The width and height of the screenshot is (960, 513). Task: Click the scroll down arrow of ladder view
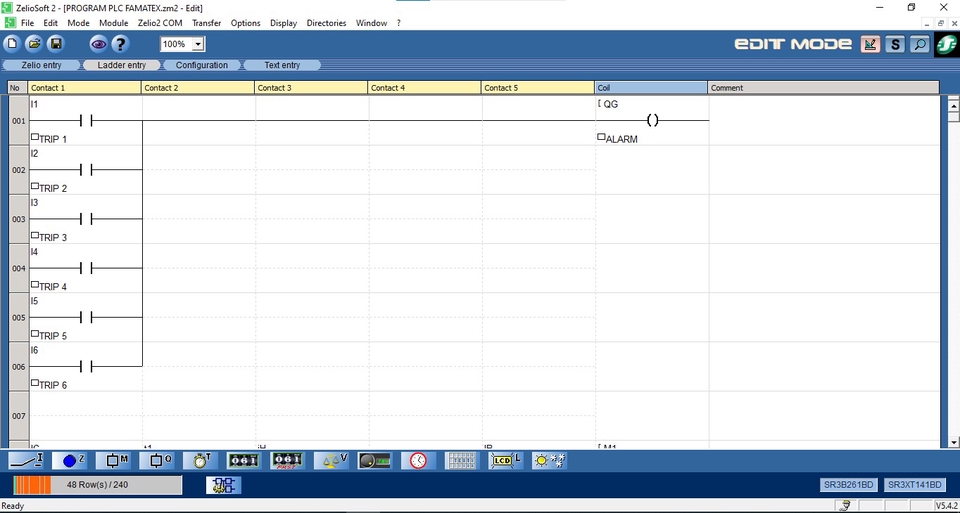(x=953, y=442)
